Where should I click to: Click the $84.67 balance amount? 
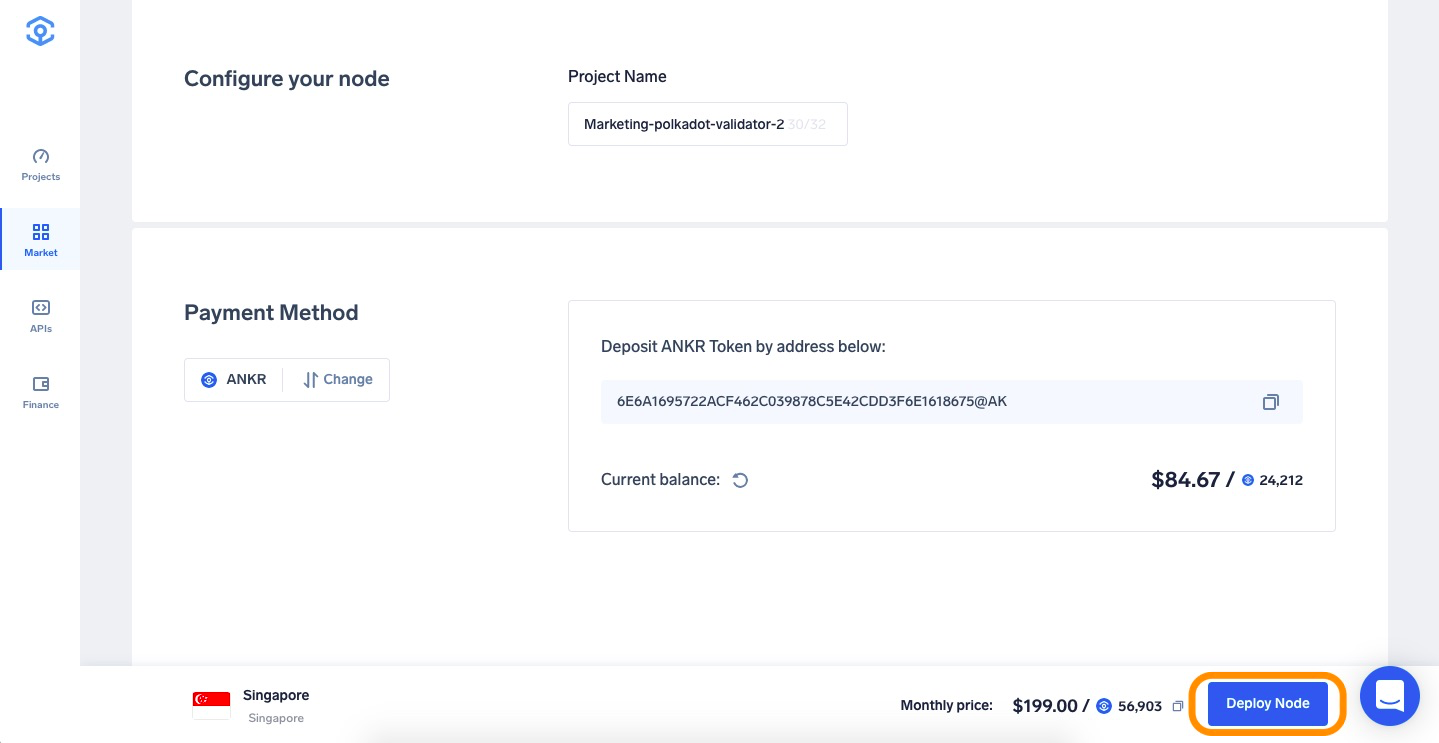[x=1186, y=480]
